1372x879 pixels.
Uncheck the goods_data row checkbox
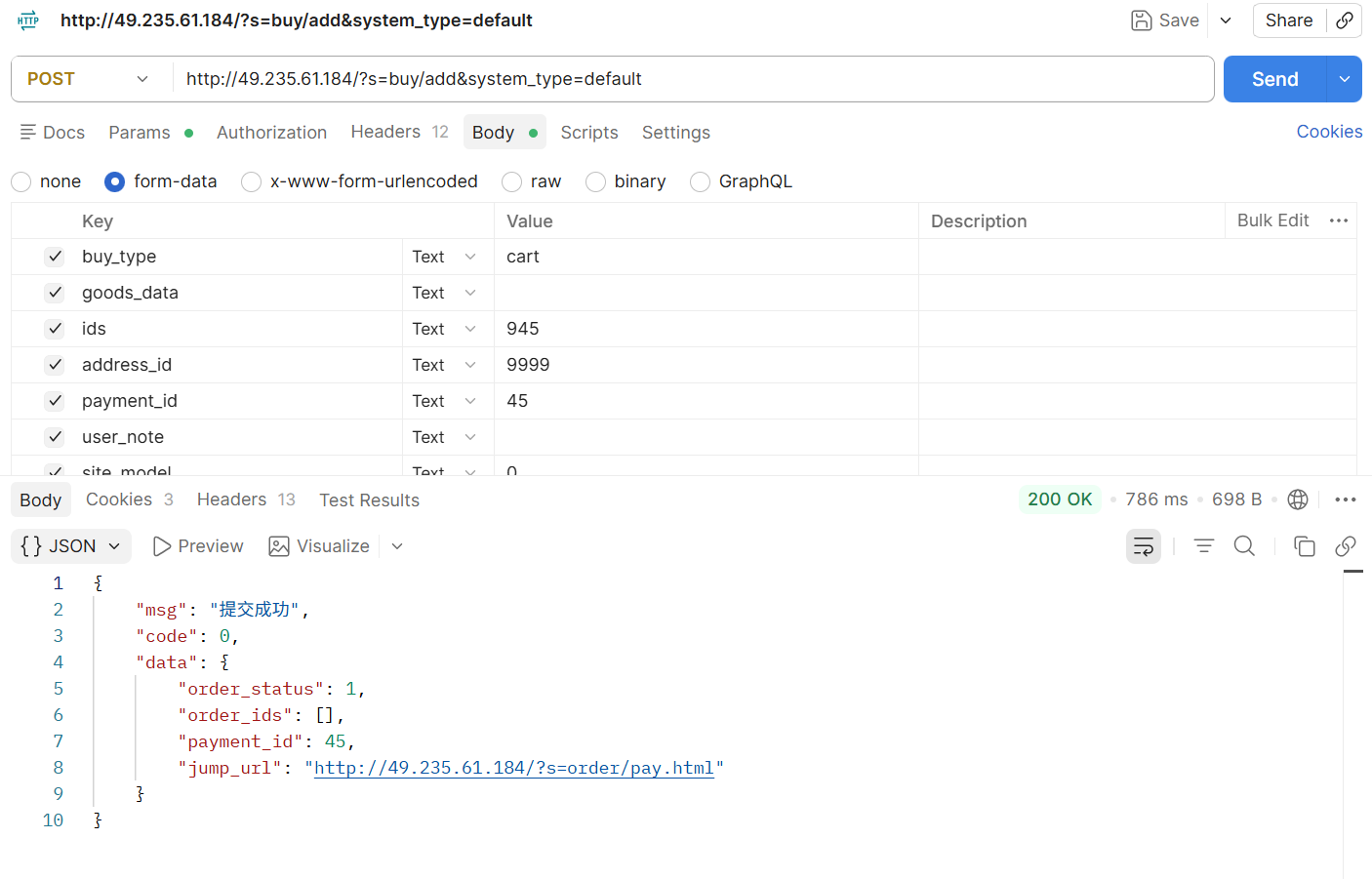click(55, 293)
